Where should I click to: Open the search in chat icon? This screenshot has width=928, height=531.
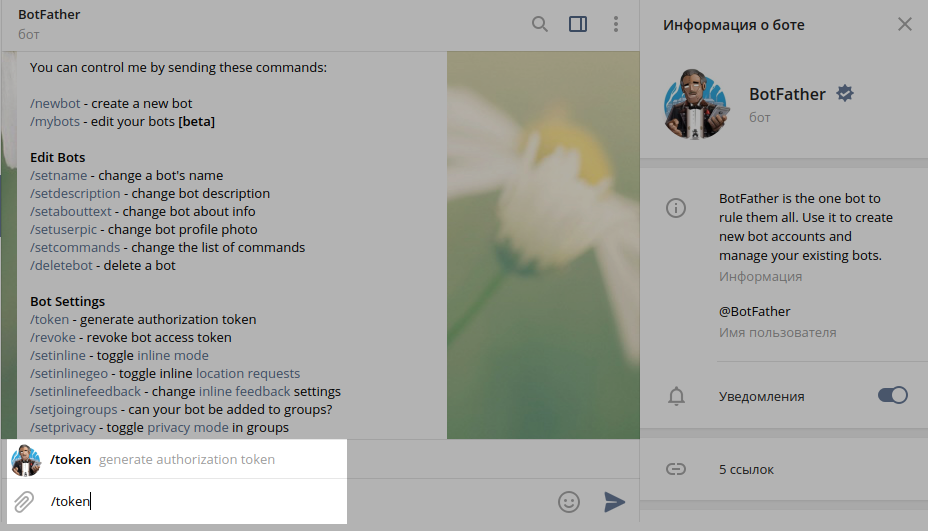pos(539,24)
